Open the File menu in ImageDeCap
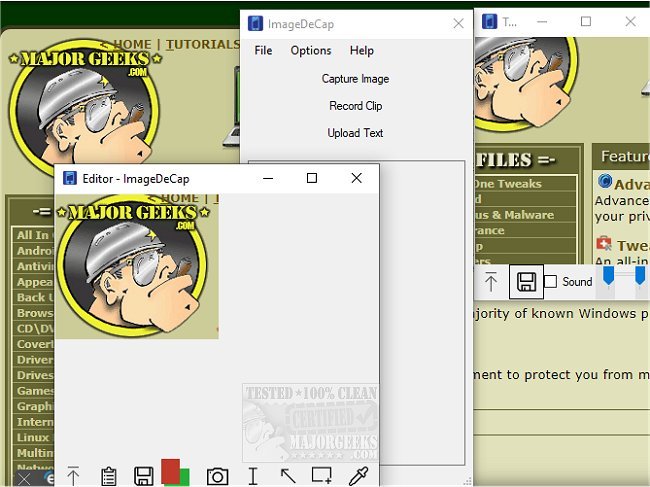 263,51
